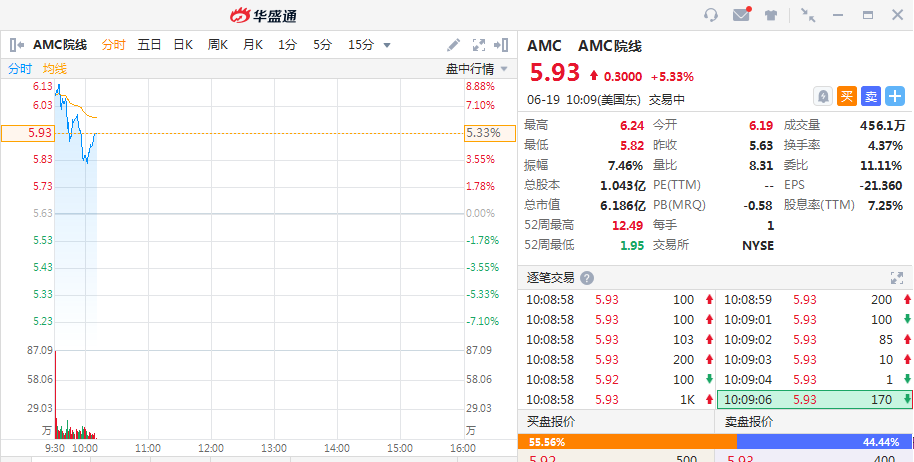Set price alert bell icon
This screenshot has height=462, width=914.
(822, 96)
